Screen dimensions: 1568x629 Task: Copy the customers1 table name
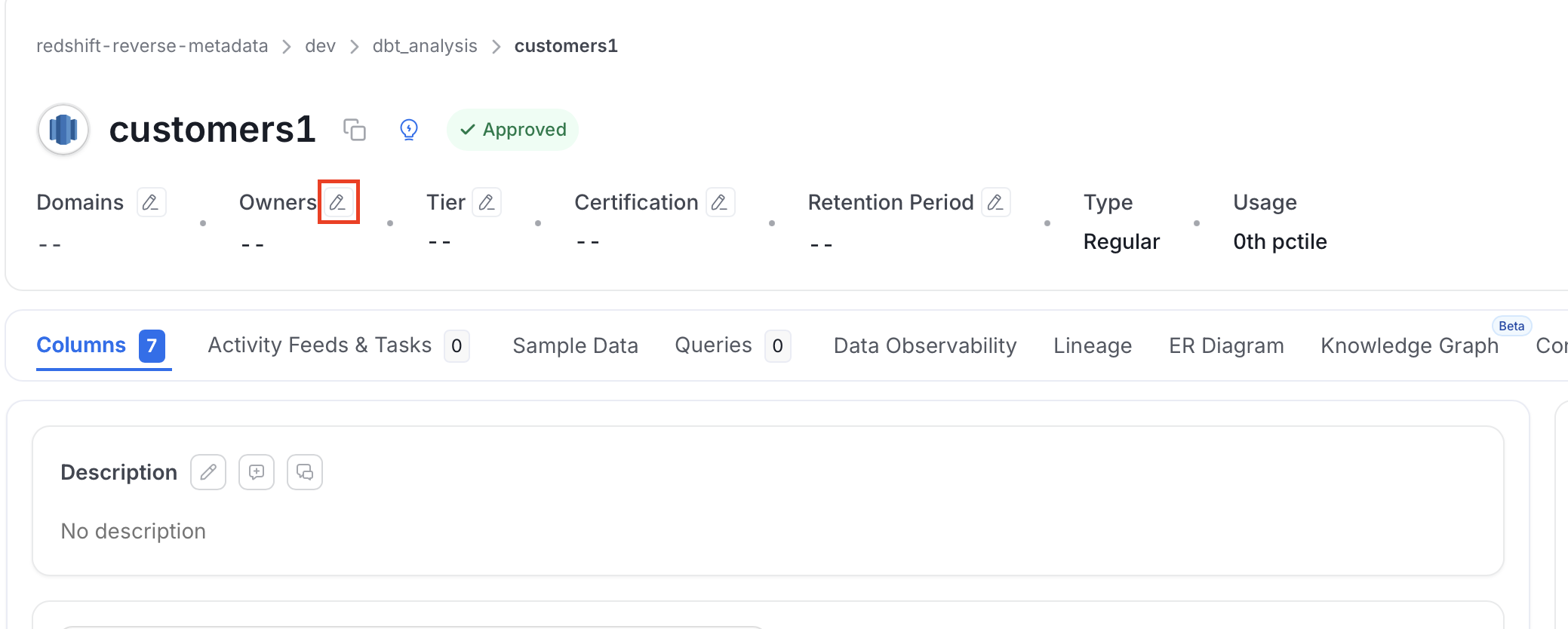(x=355, y=130)
